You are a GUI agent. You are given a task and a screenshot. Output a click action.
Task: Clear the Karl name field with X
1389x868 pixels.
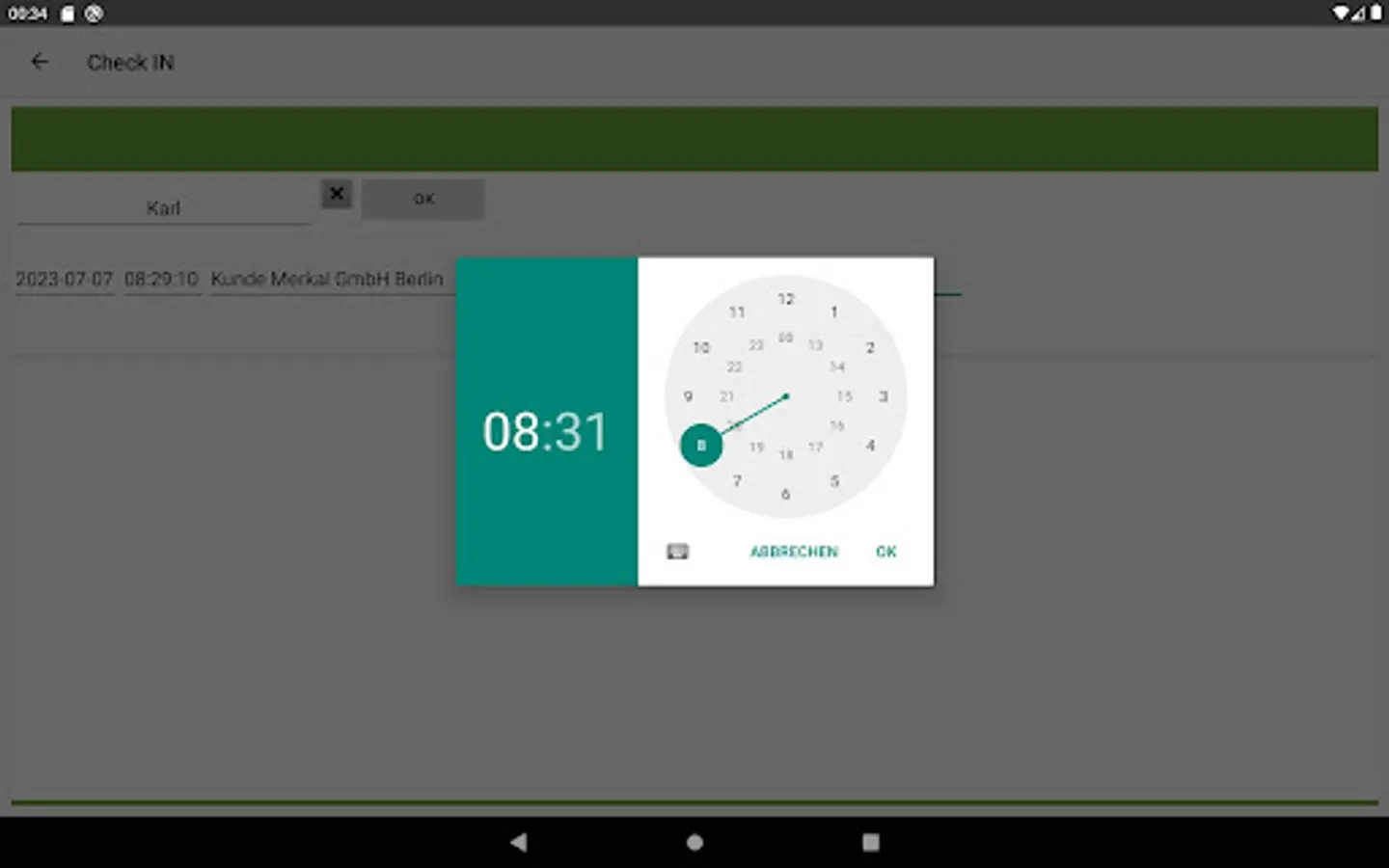(x=337, y=194)
